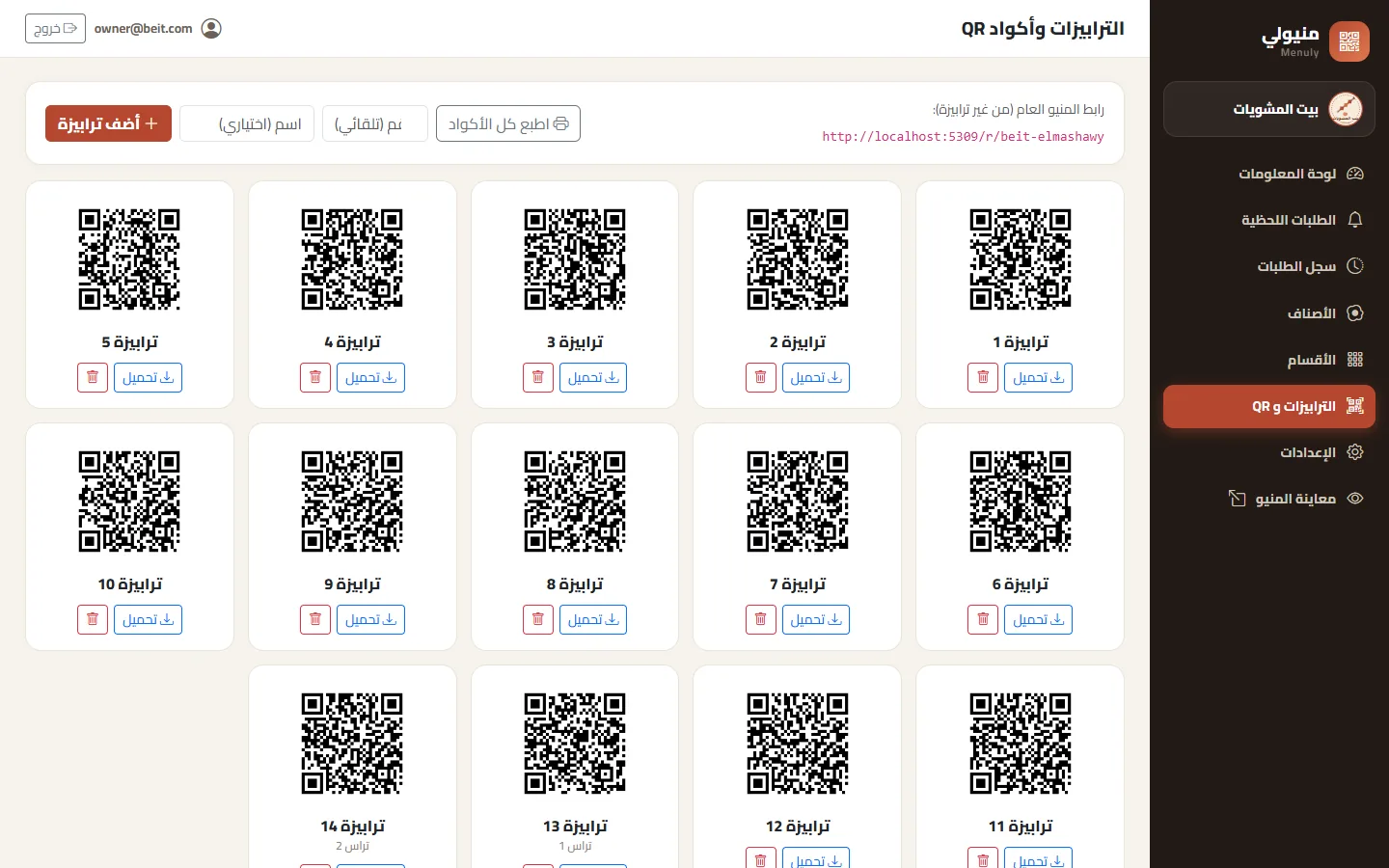Open the الأقسام categories page
1389x868 pixels.
coord(1269,360)
